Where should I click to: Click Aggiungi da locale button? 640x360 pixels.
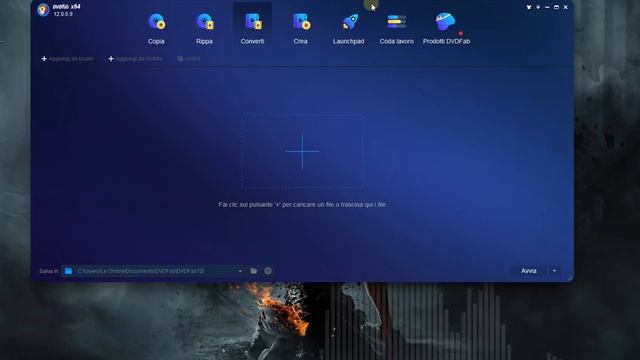tap(67, 59)
